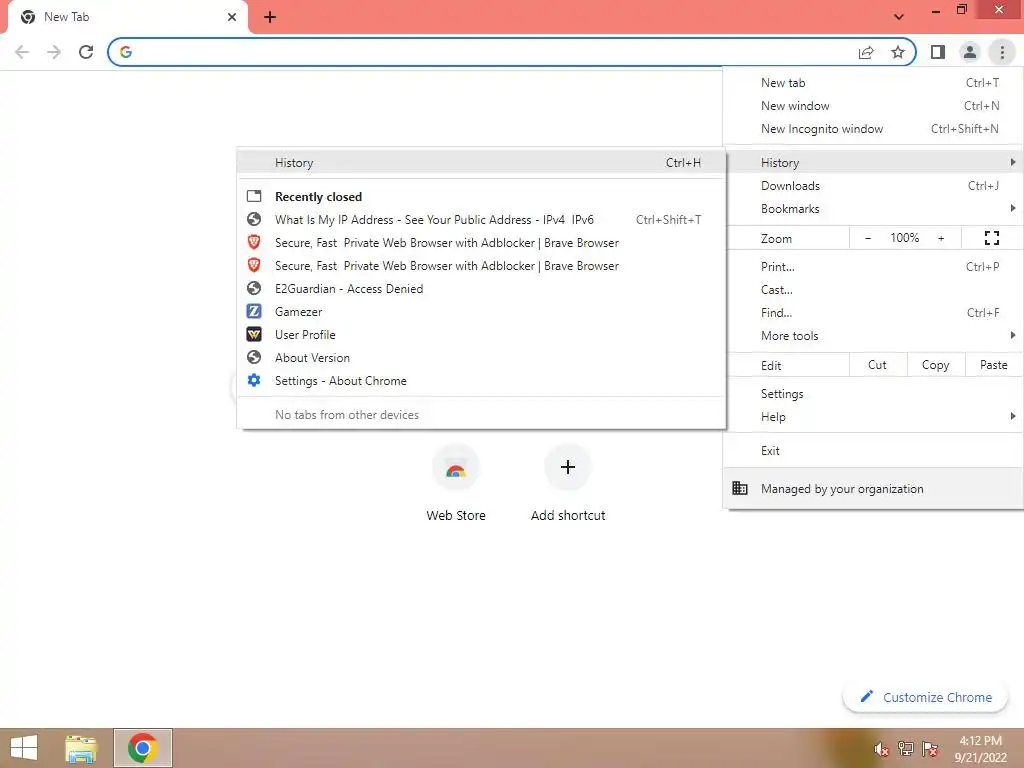This screenshot has width=1024, height=768.
Task: Open the tab search chevron
Action: (899, 17)
